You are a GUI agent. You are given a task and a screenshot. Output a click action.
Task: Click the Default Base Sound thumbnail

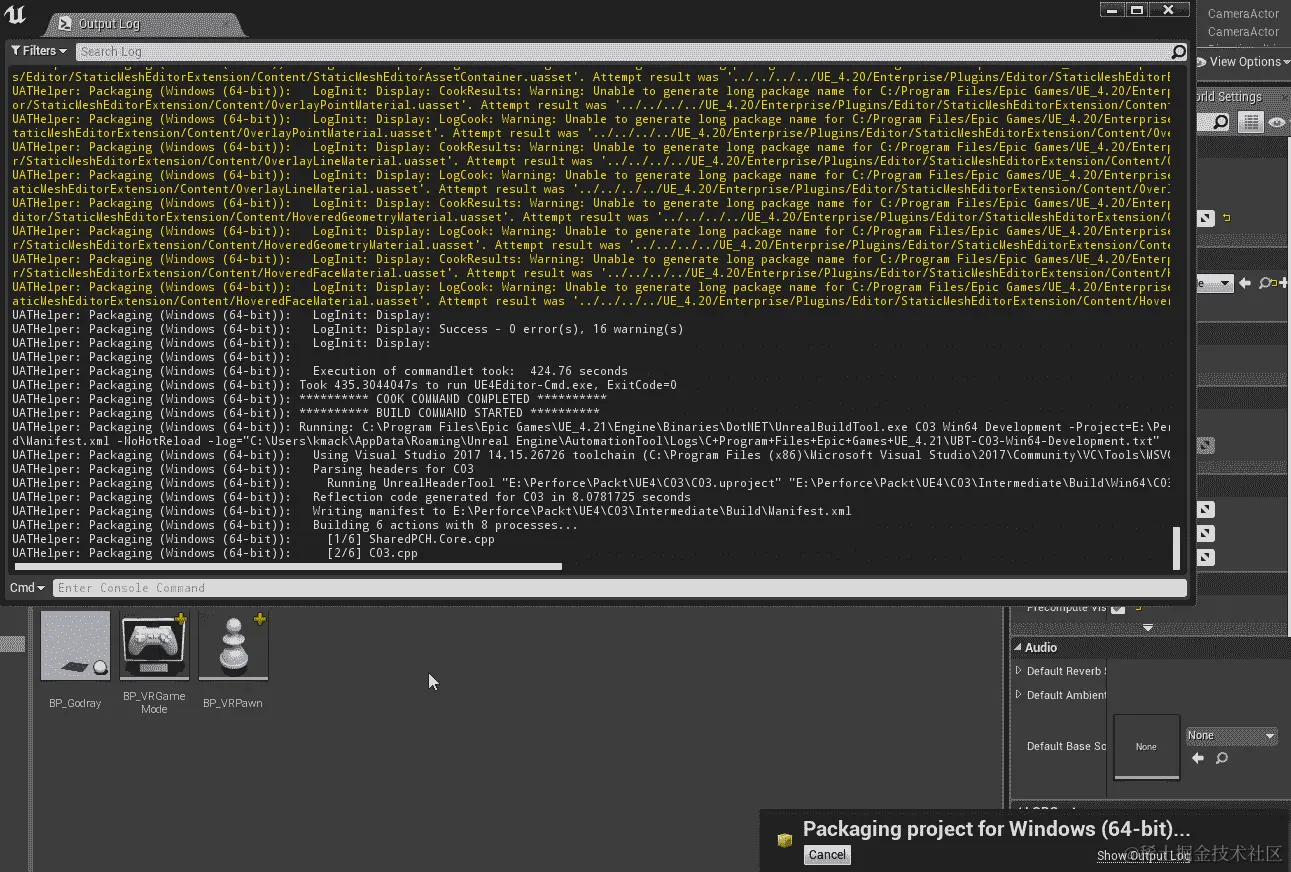[1146, 746]
